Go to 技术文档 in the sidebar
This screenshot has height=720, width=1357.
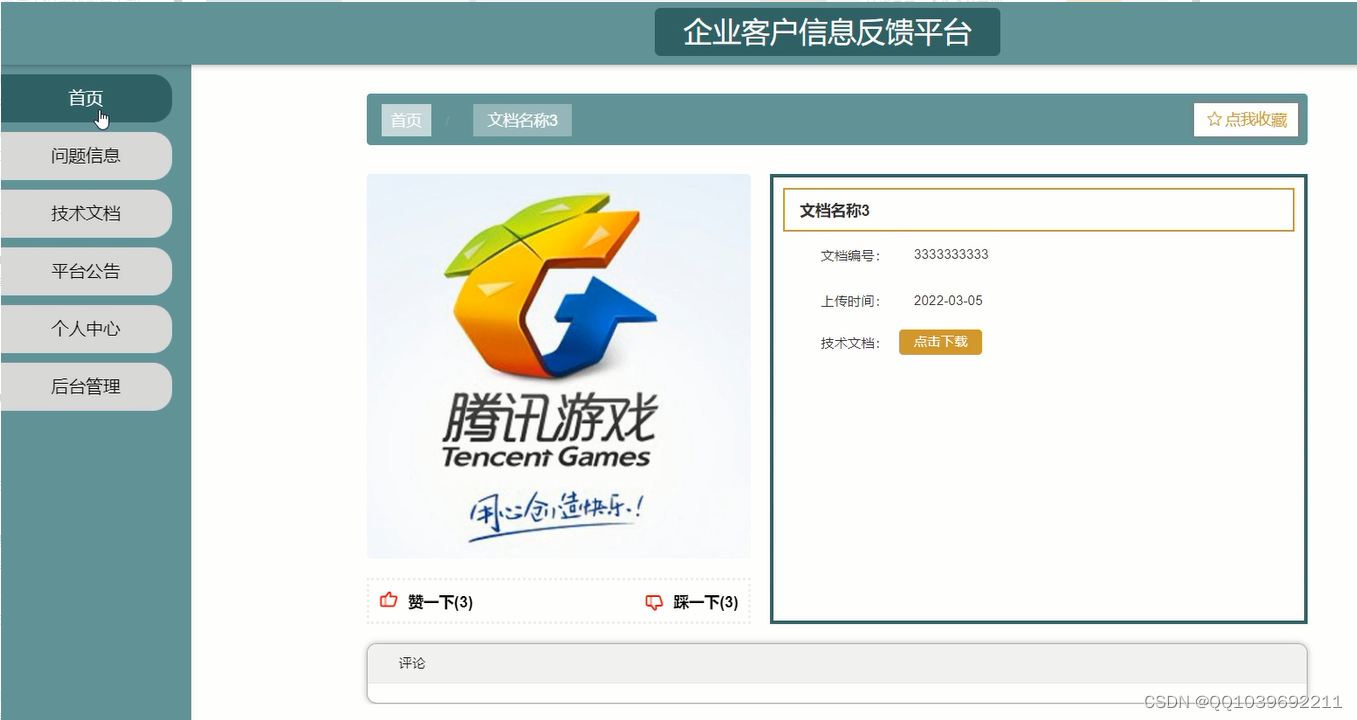pyautogui.click(x=86, y=214)
